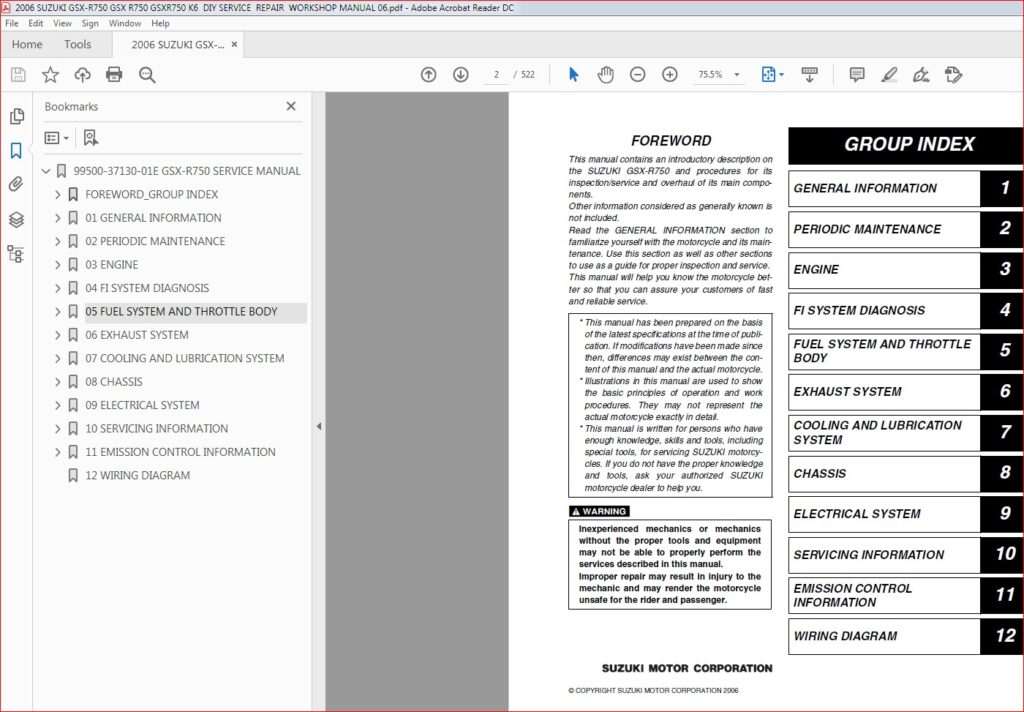Image resolution: width=1024 pixels, height=712 pixels.
Task: Open the View menu
Action: pos(62,23)
